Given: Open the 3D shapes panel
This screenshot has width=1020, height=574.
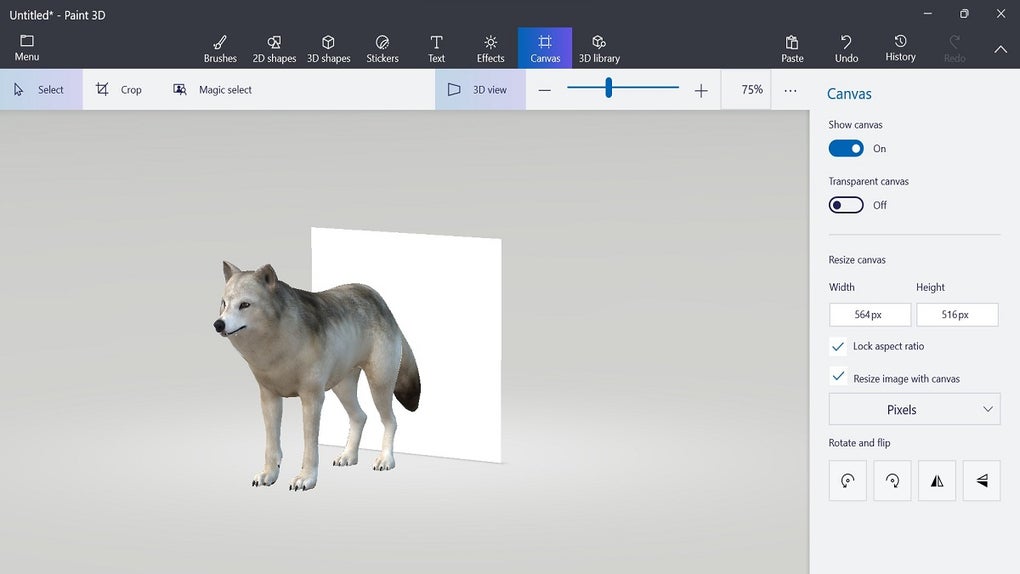Looking at the screenshot, I should 328,48.
